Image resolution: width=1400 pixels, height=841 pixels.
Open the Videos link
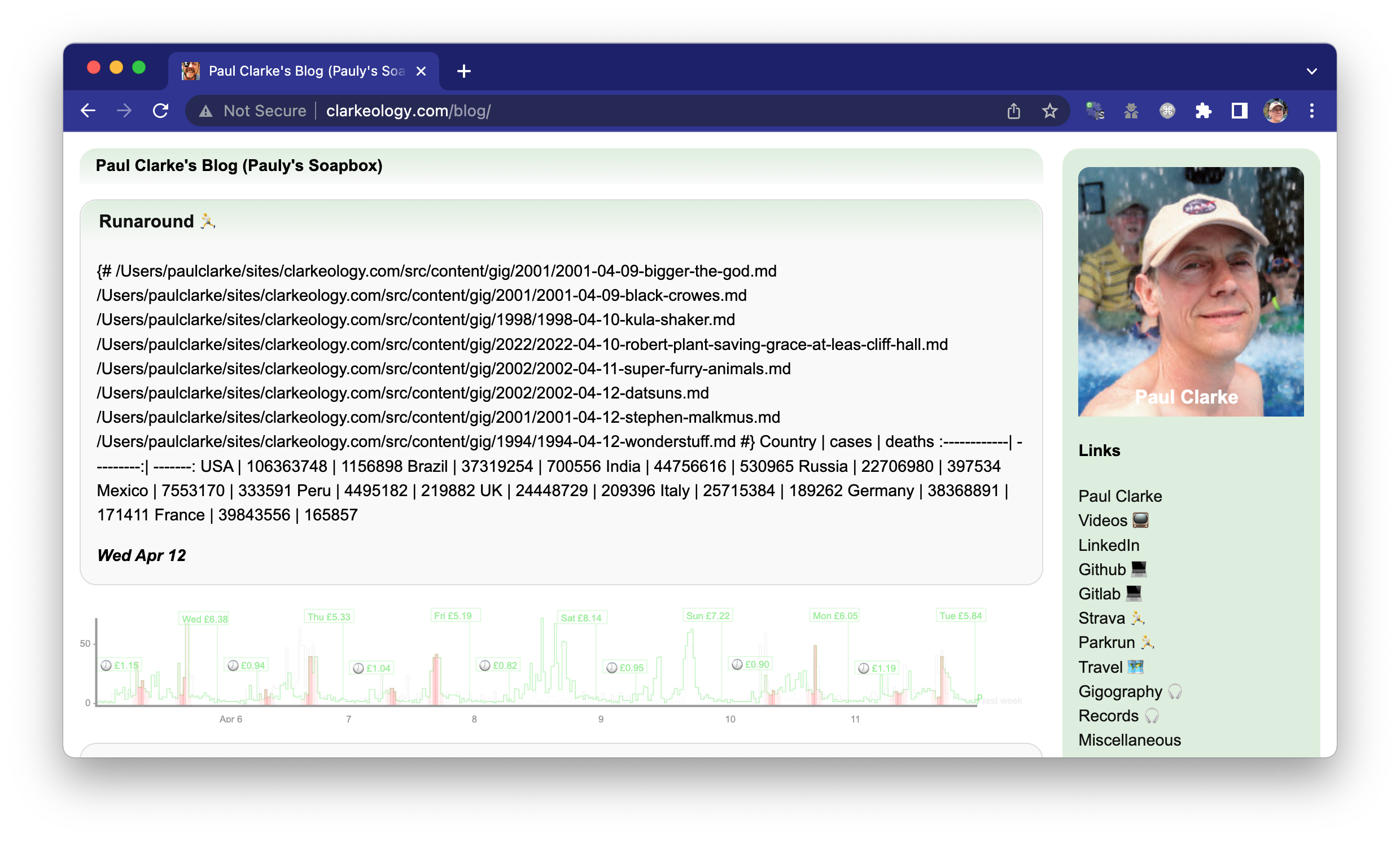point(1113,520)
